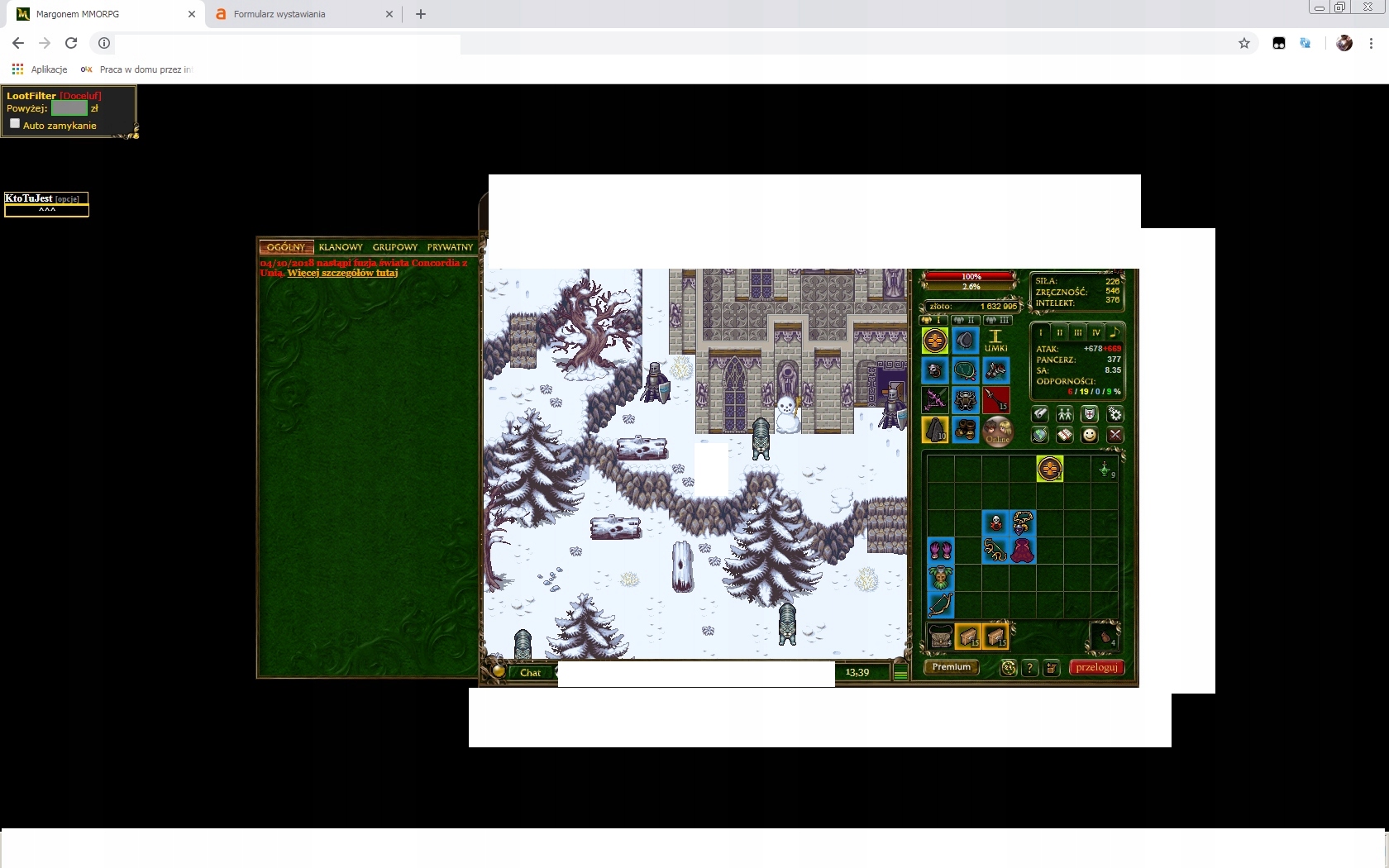Click the tribal mask item in inventory
The height and width of the screenshot is (868, 1389).
click(941, 578)
